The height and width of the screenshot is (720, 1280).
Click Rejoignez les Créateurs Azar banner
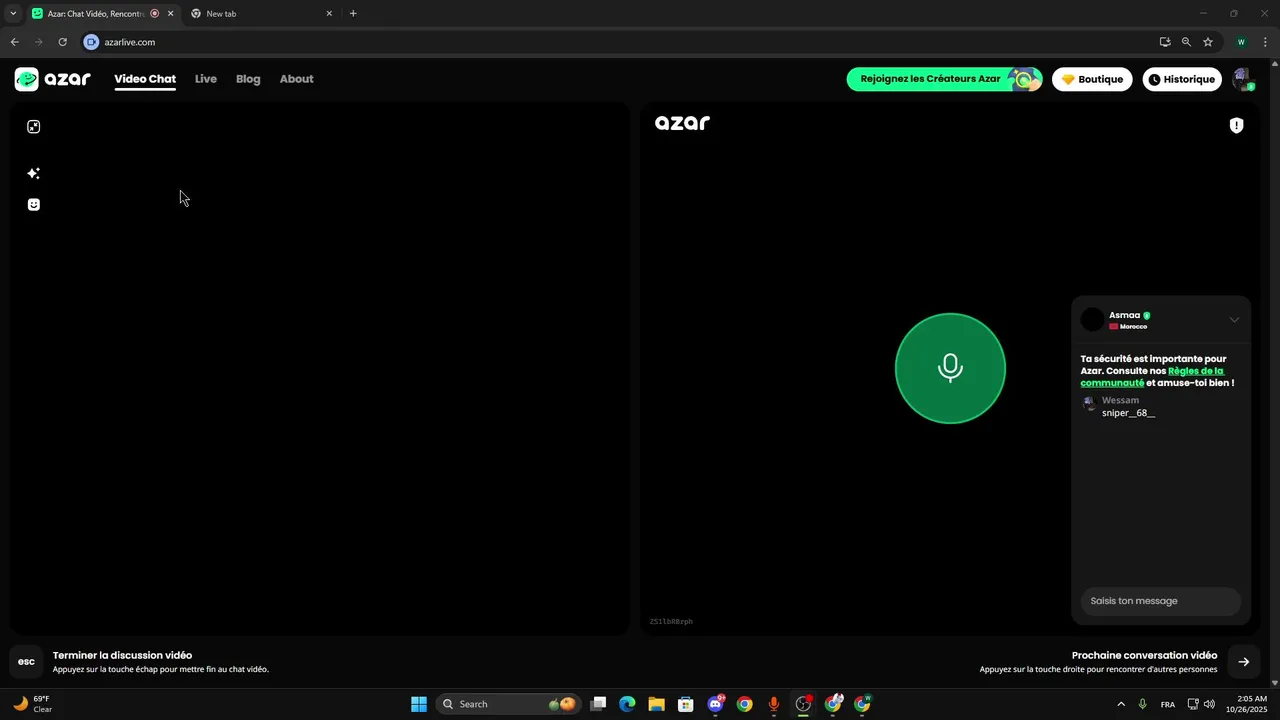pyautogui.click(x=944, y=79)
